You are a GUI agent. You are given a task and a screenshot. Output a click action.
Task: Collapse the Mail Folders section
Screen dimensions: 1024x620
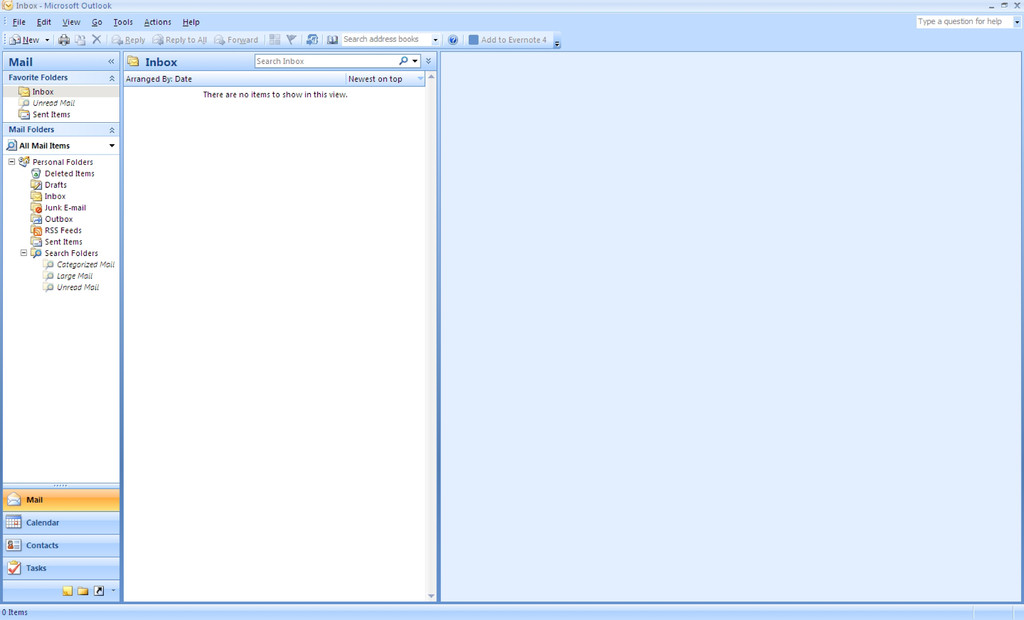[112, 130]
